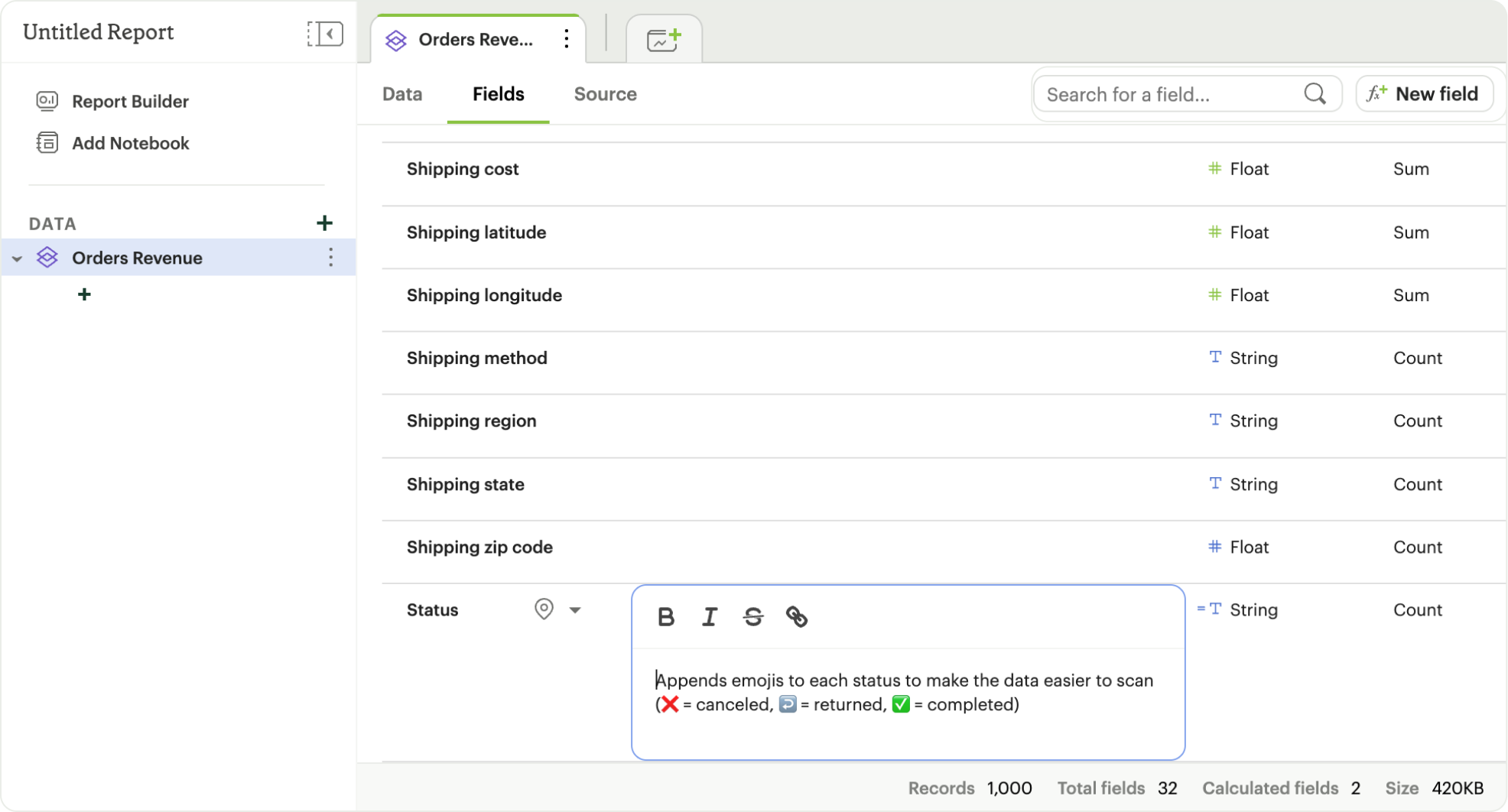
Task: Click the Size 420KB entry
Action: pyautogui.click(x=1435, y=788)
